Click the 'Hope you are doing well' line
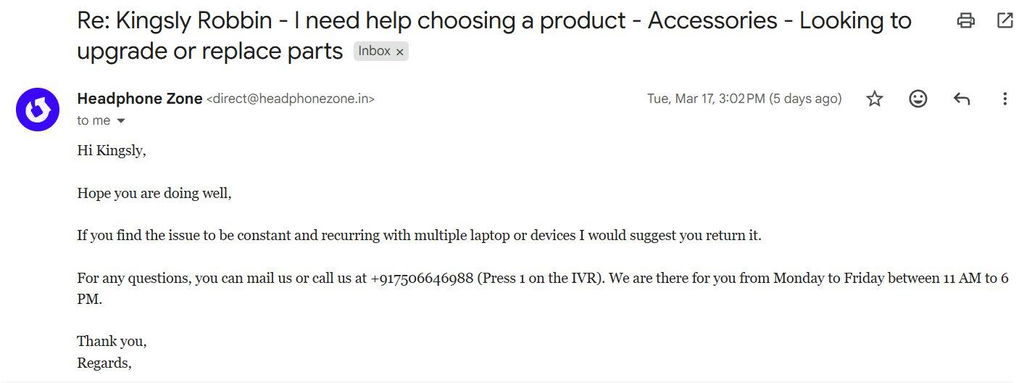 point(154,193)
